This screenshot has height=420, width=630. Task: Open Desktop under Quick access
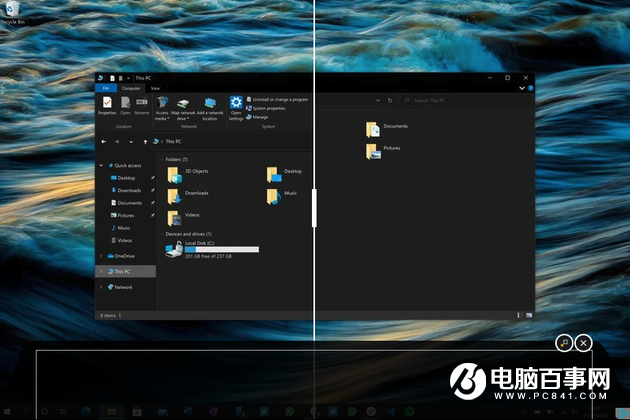pos(123,178)
